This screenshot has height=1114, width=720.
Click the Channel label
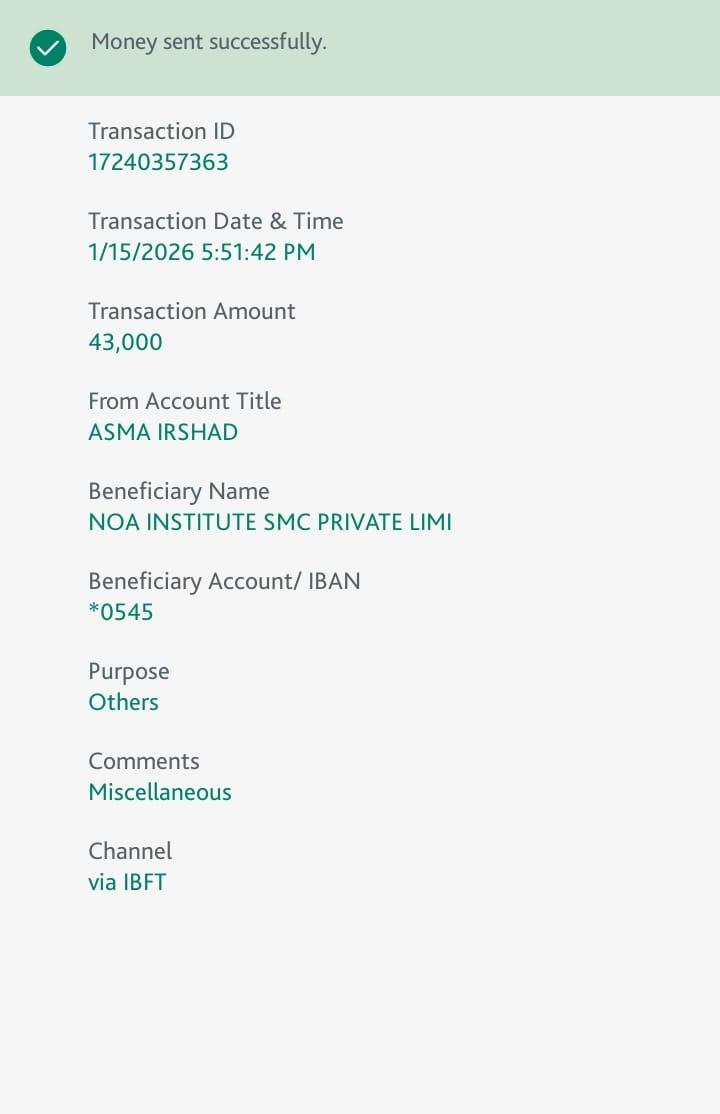[x=130, y=851]
